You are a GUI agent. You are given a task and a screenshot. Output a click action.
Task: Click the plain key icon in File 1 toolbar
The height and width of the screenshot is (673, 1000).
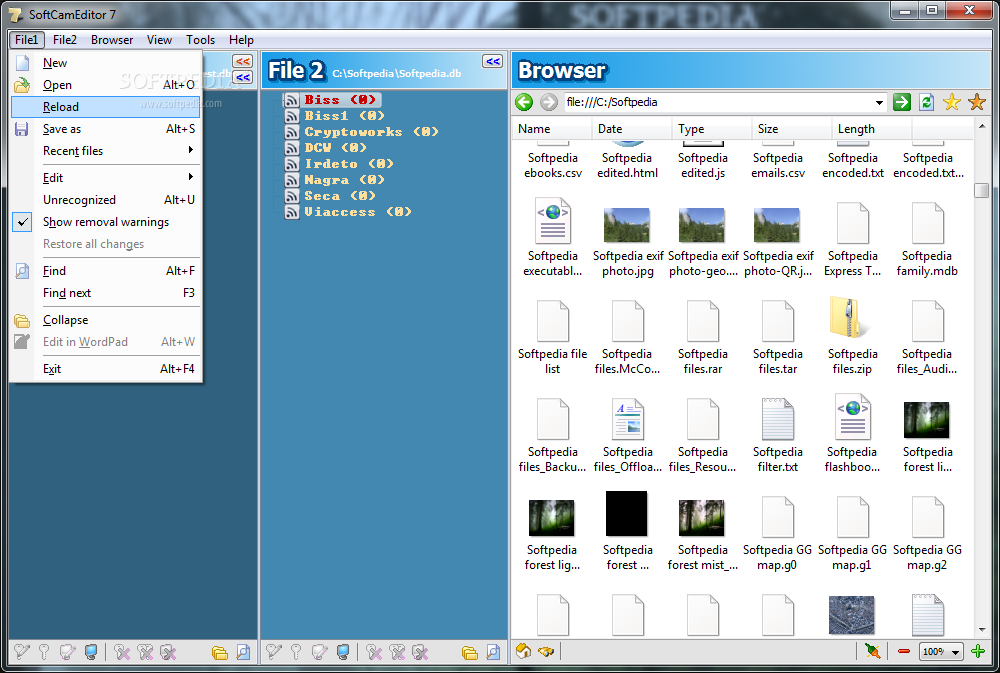tap(44, 652)
